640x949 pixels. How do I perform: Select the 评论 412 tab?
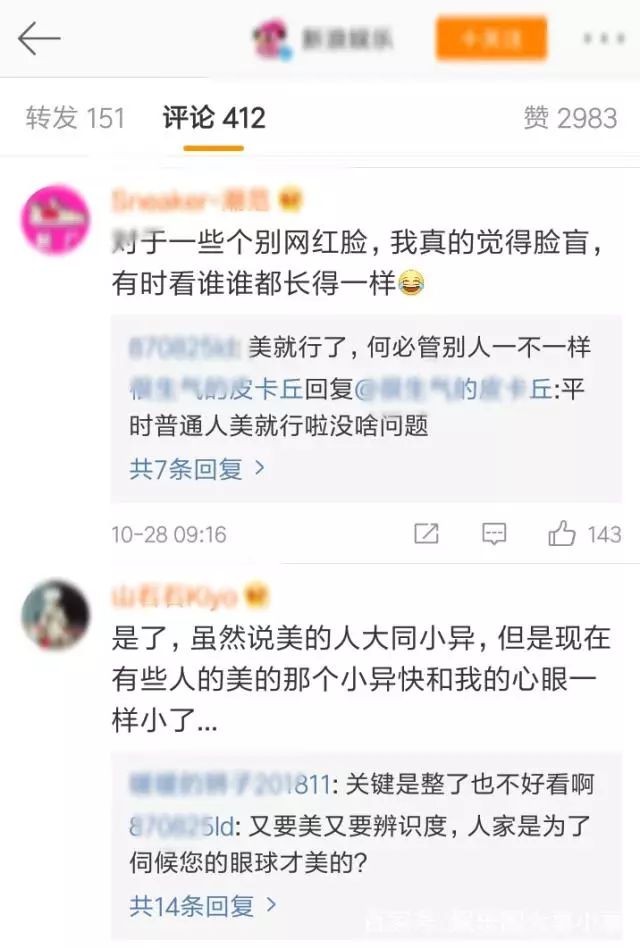click(214, 117)
